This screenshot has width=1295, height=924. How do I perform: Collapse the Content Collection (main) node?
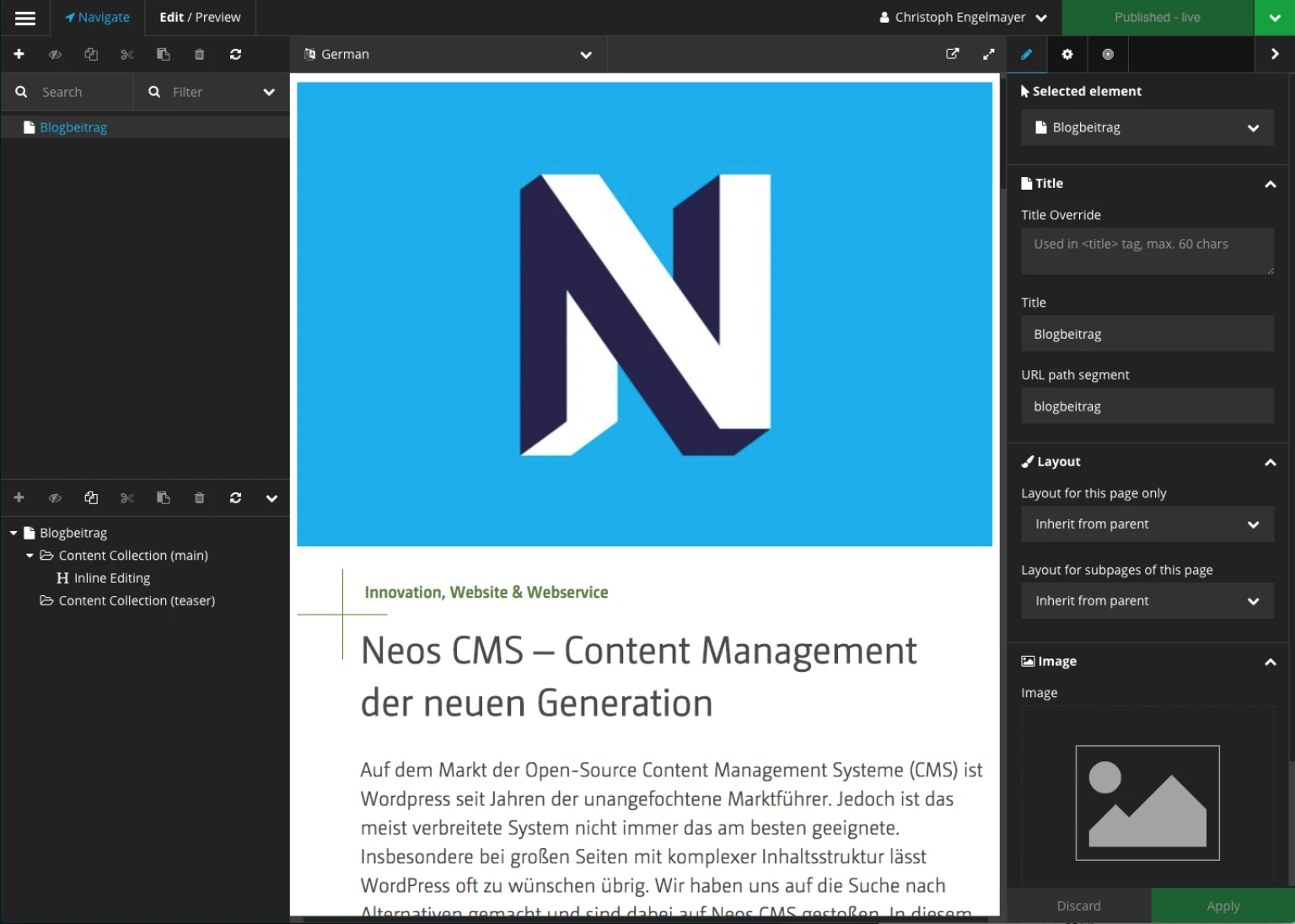click(x=30, y=556)
